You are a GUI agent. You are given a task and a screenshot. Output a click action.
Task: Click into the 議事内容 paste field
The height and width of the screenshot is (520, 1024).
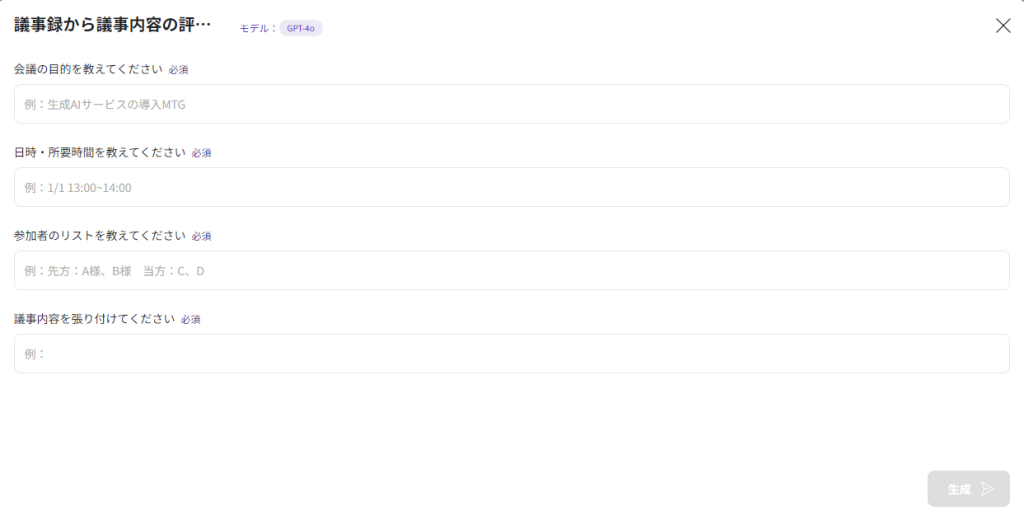pyautogui.click(x=511, y=353)
